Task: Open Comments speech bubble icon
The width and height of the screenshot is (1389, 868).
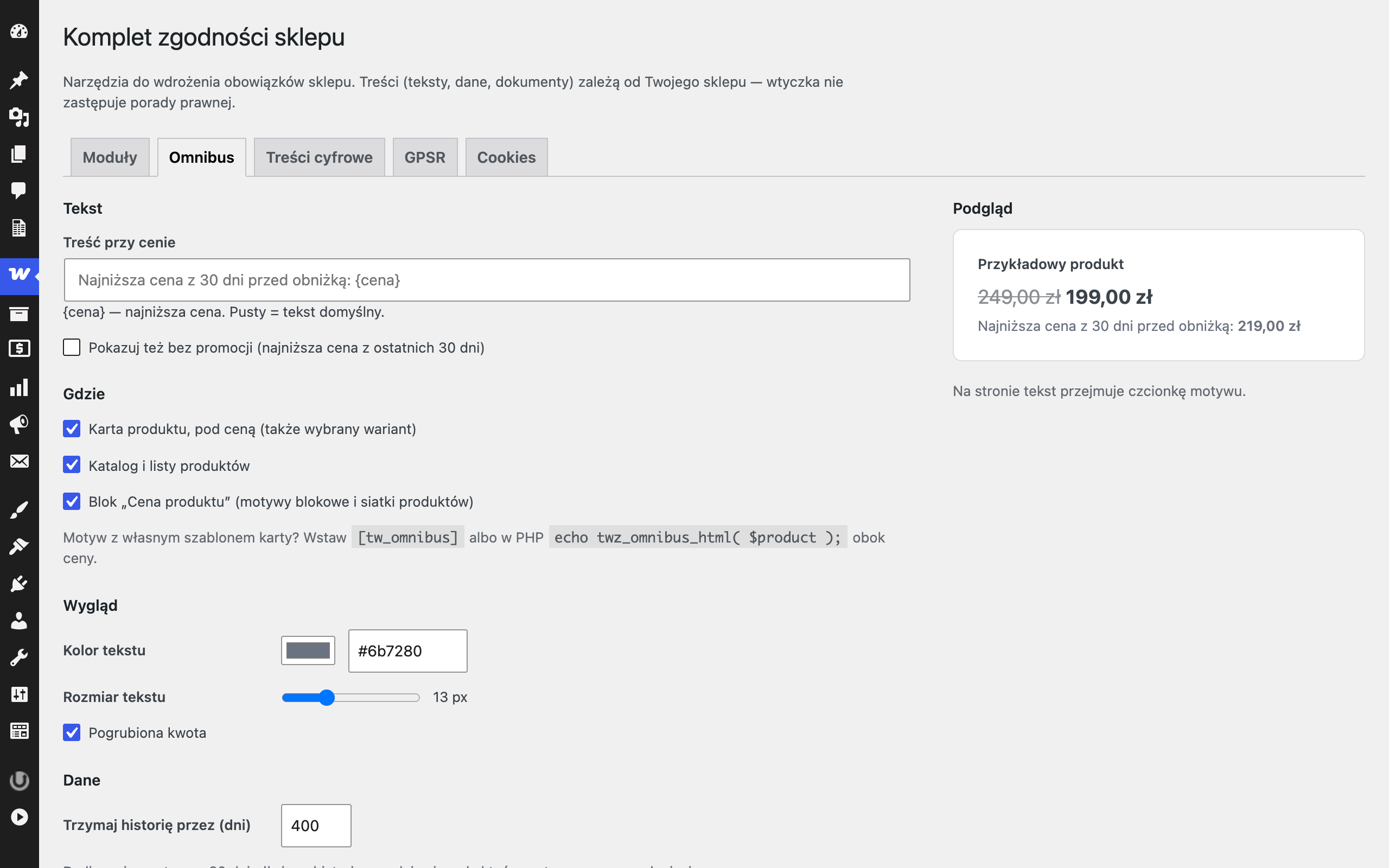Action: (19, 190)
